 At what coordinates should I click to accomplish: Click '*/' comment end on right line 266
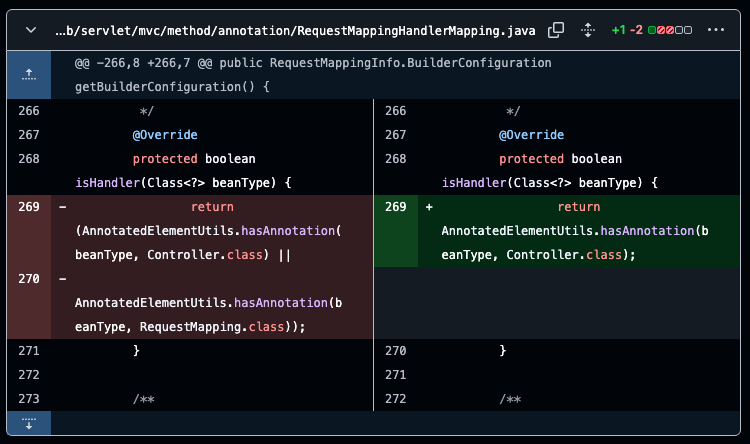(x=513, y=111)
